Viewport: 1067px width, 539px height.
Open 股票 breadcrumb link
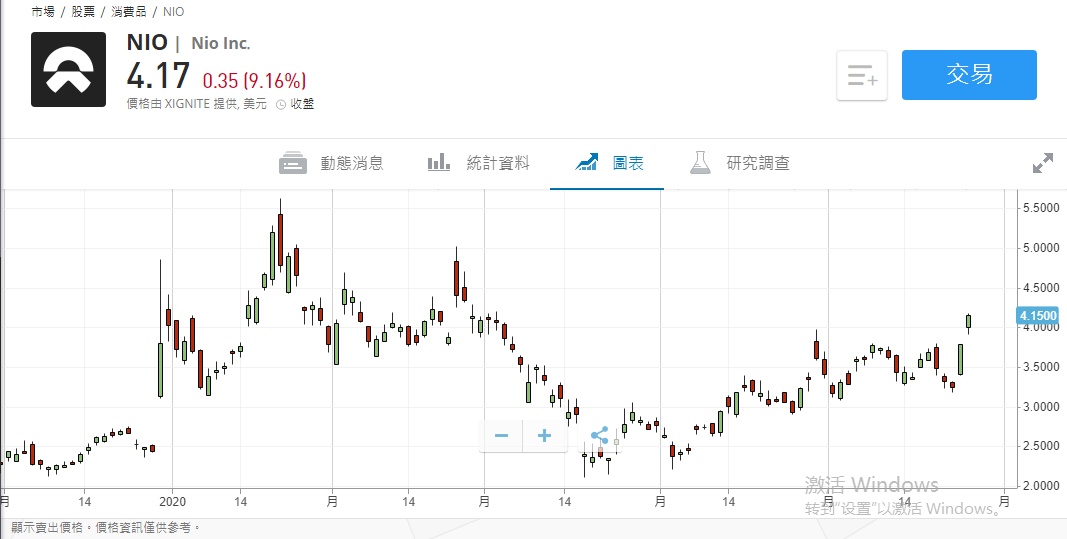pyautogui.click(x=83, y=12)
